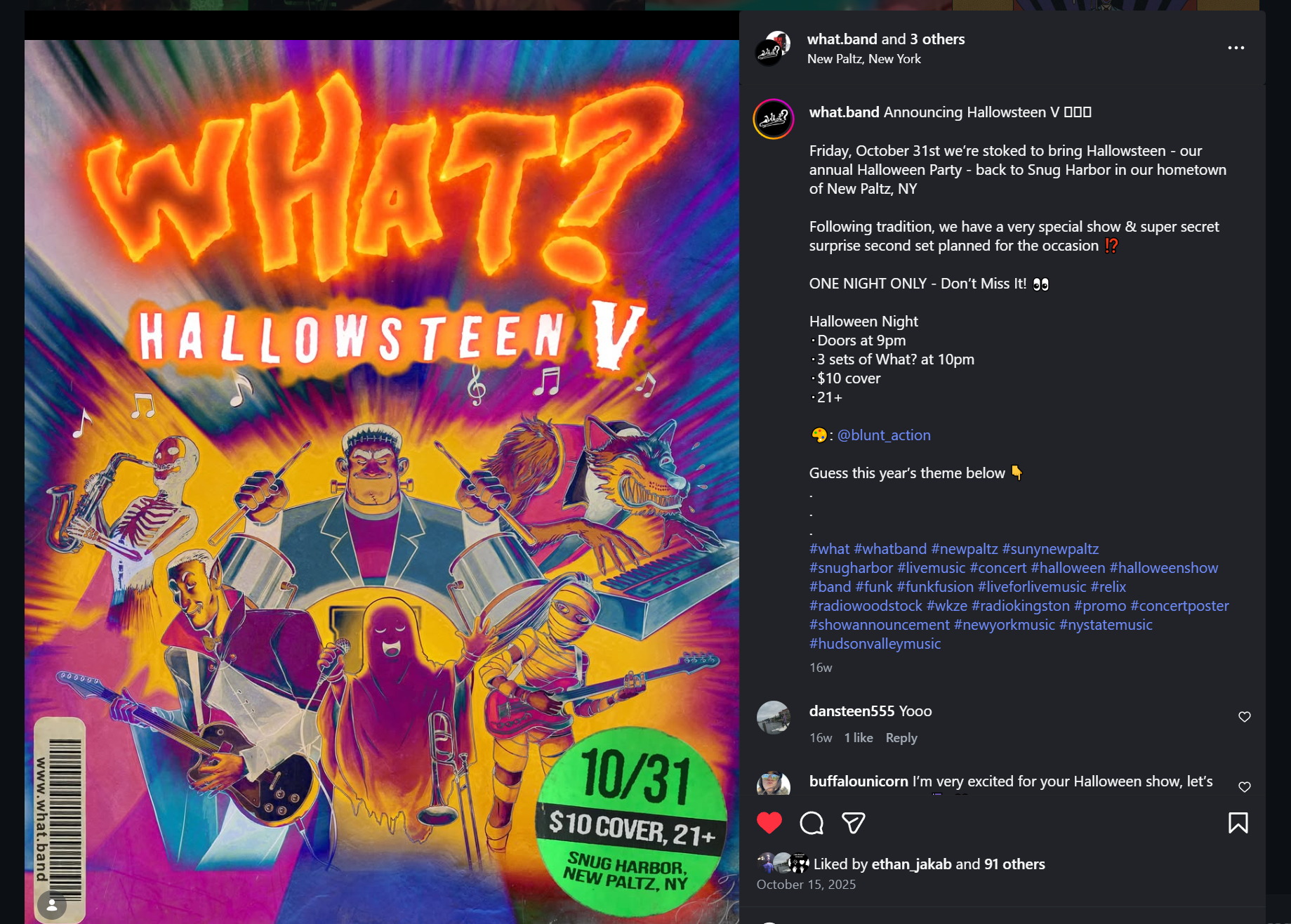
Task: View dansteen555's profile picture
Action: (774, 718)
